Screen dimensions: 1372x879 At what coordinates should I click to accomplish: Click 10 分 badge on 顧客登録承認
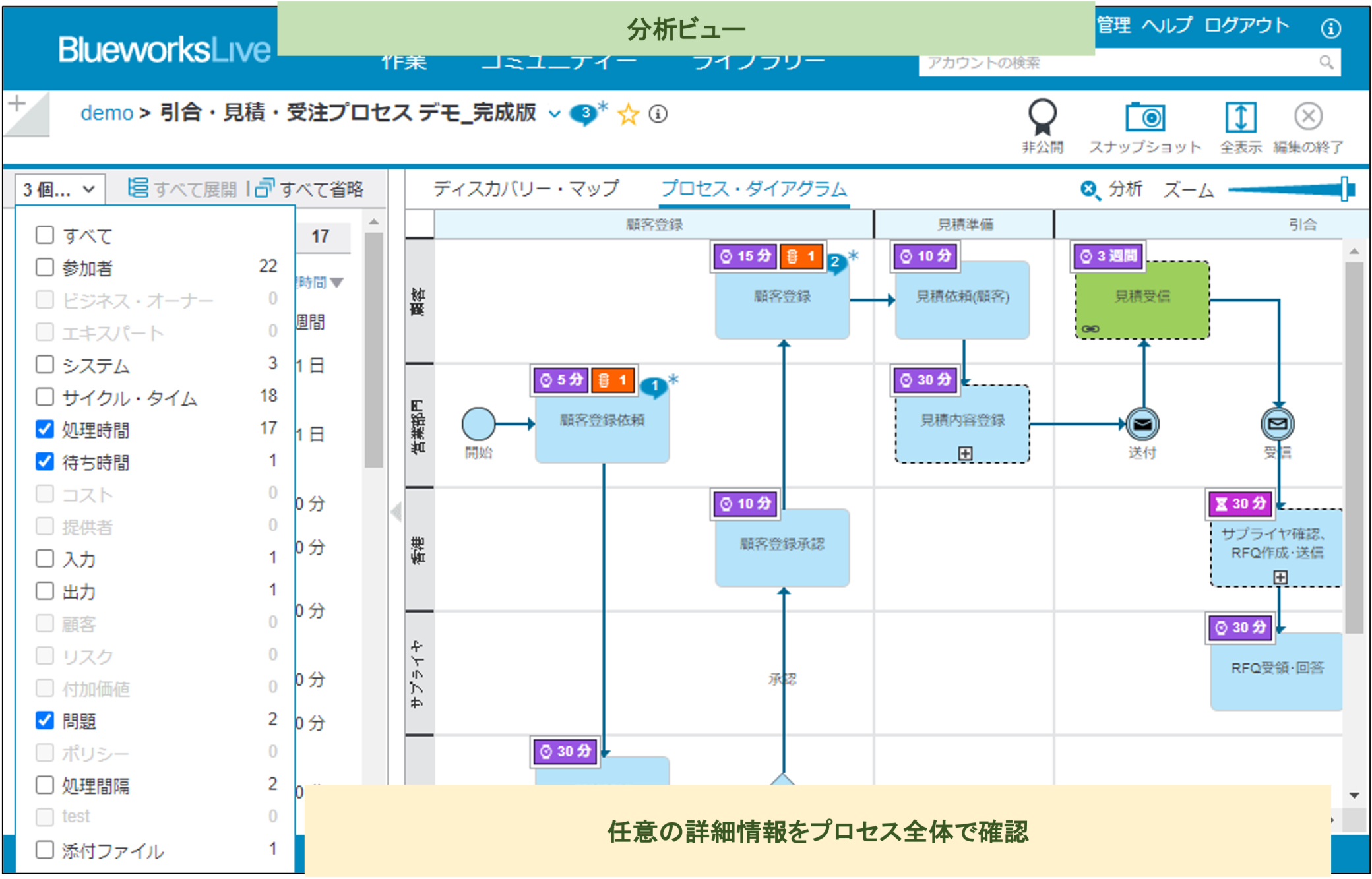tap(745, 504)
